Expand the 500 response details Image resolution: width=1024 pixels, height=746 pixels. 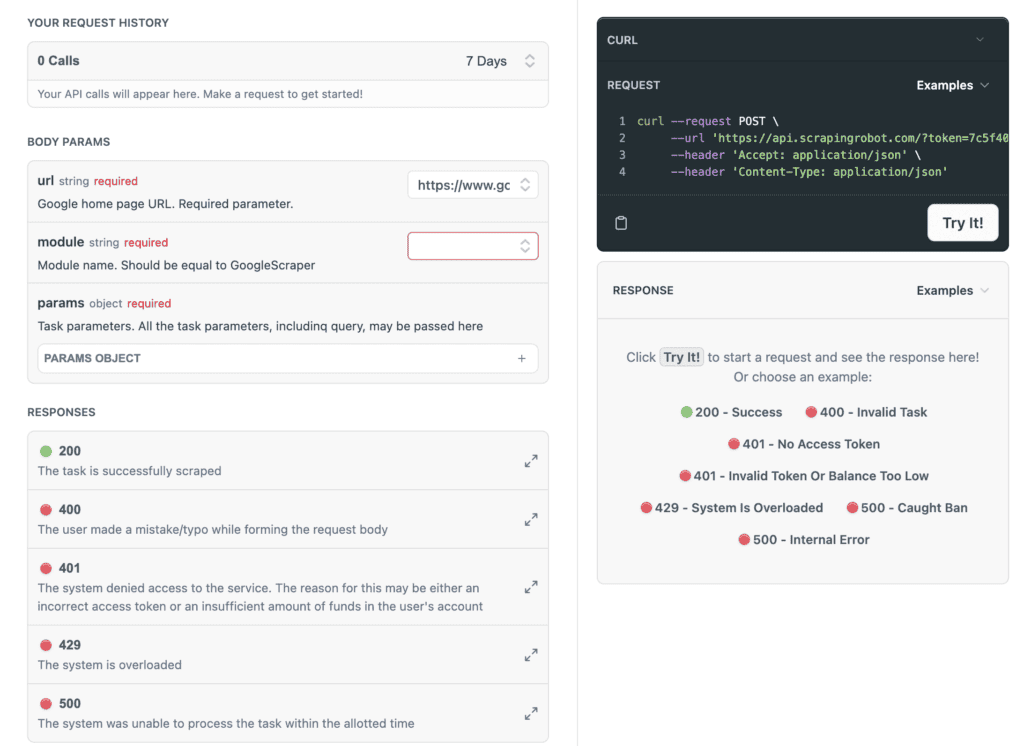click(x=530, y=712)
